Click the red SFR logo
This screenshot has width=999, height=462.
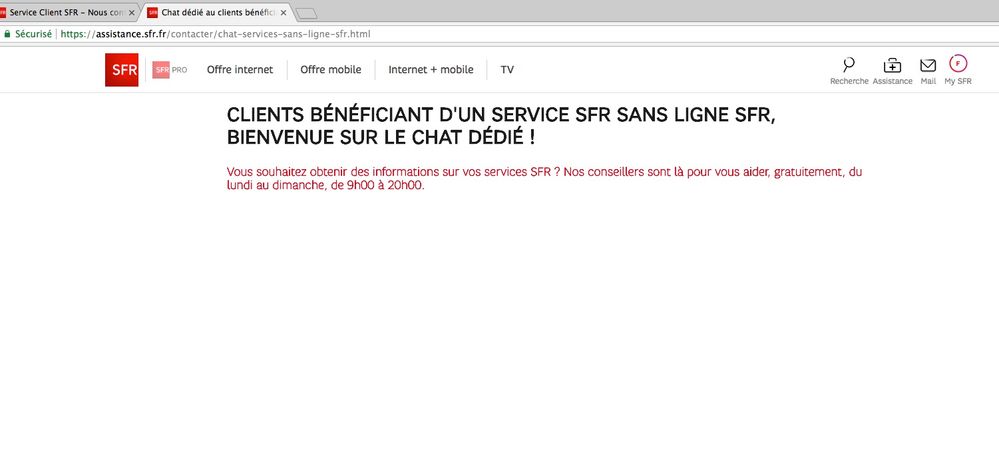[x=121, y=70]
